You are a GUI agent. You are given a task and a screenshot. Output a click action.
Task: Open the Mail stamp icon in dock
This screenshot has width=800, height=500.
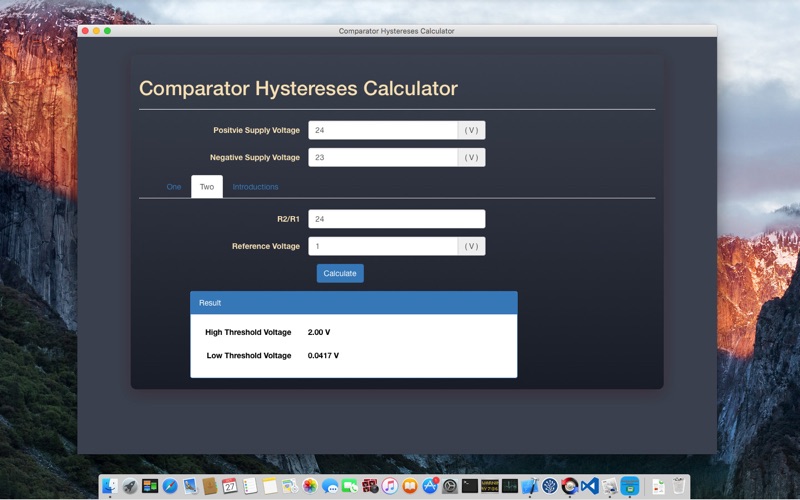[x=190, y=486]
